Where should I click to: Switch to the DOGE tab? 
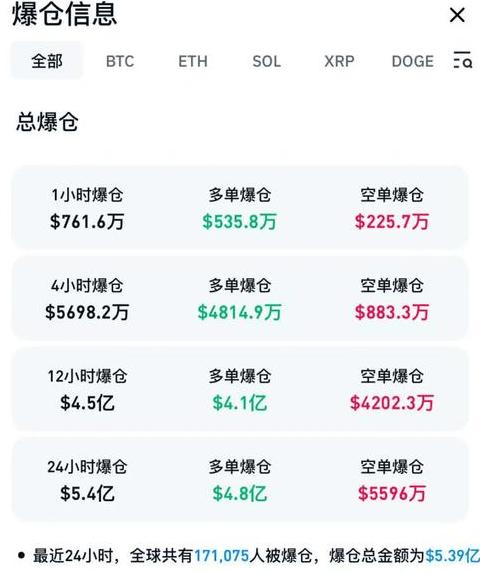413,61
